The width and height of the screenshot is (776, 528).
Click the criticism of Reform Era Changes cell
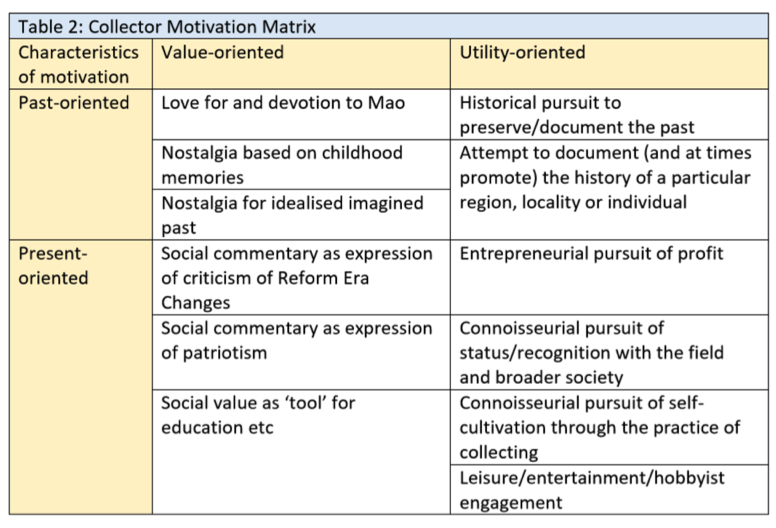[x=301, y=278]
